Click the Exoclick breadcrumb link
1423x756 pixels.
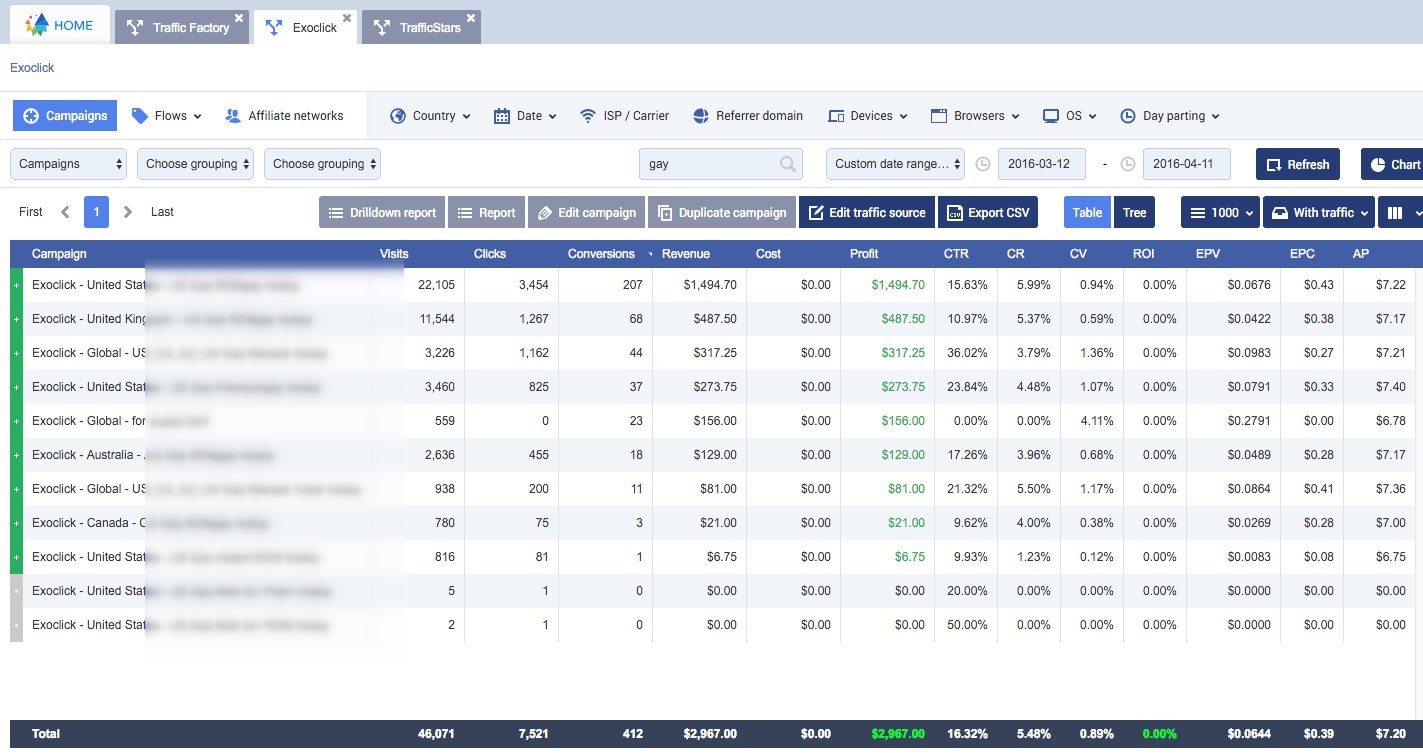click(x=32, y=68)
